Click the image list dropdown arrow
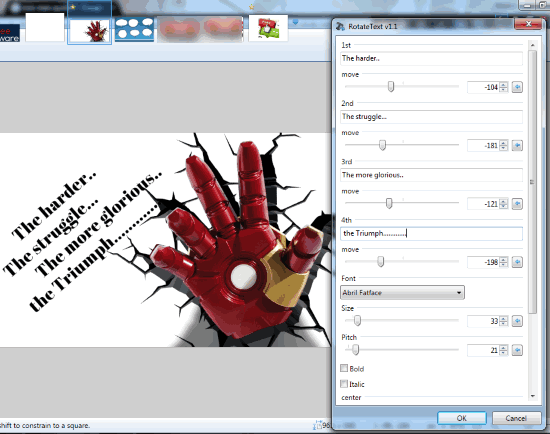550x434 pixels. point(295,22)
